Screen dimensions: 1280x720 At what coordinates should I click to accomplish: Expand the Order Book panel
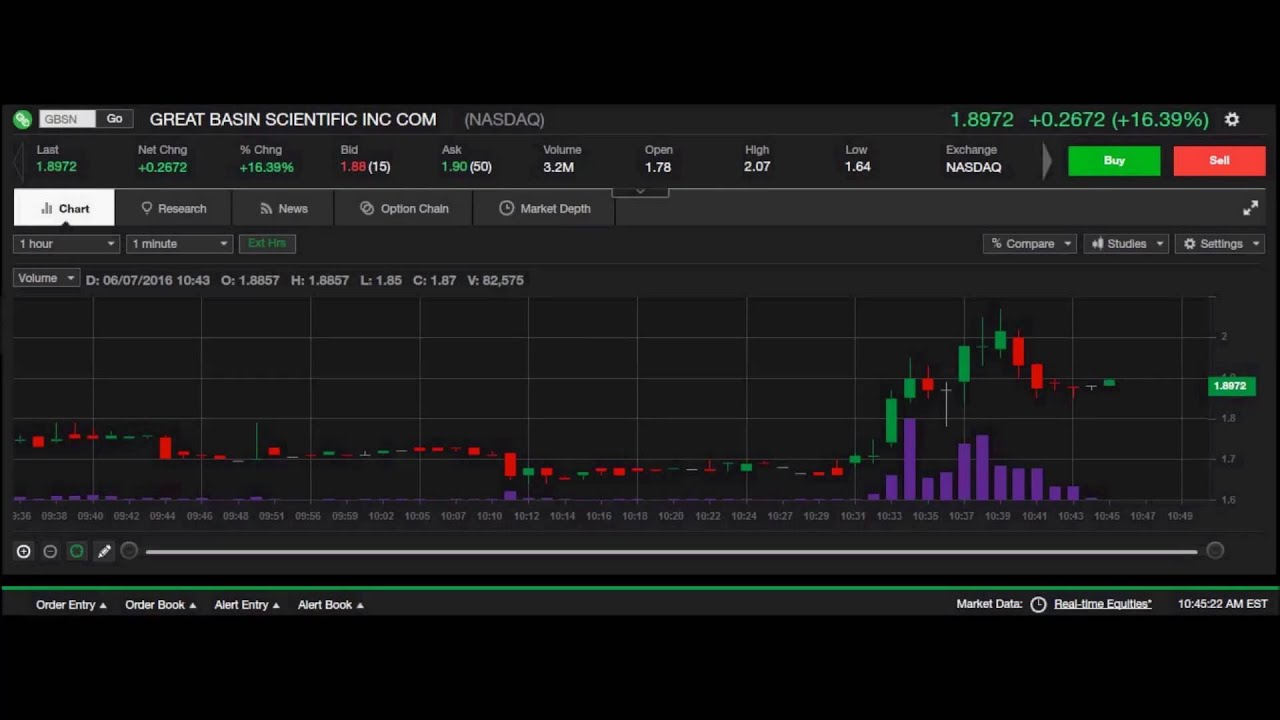point(161,604)
